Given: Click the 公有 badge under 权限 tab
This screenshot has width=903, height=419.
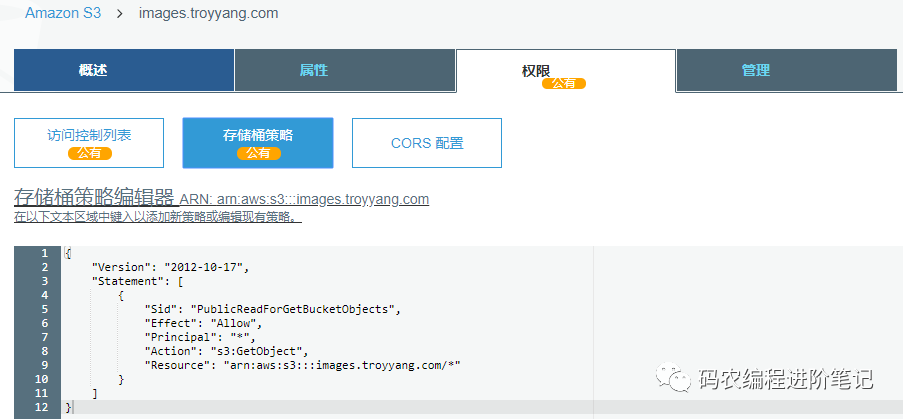Looking at the screenshot, I should point(564,83).
